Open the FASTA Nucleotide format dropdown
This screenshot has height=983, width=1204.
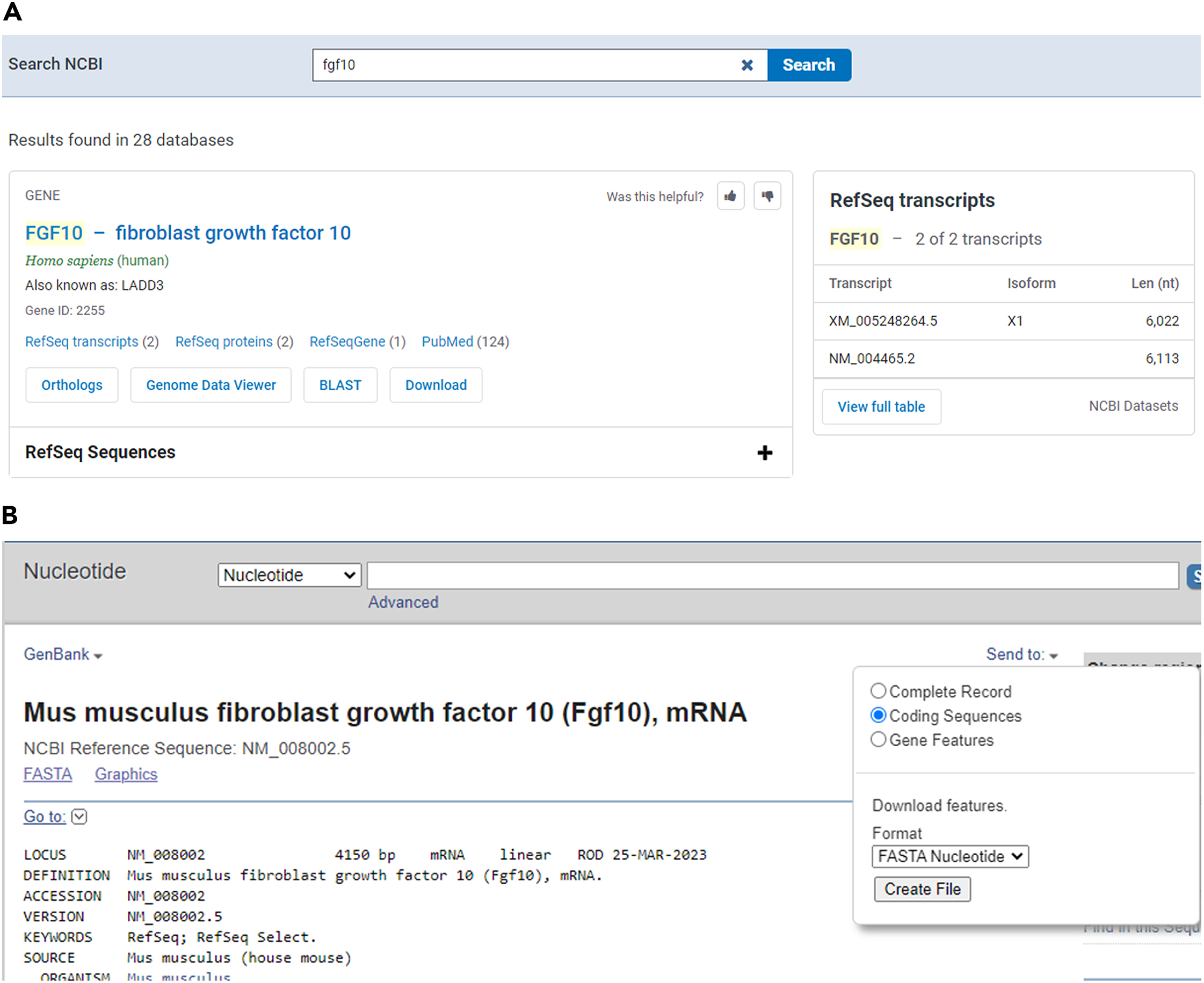(x=951, y=856)
